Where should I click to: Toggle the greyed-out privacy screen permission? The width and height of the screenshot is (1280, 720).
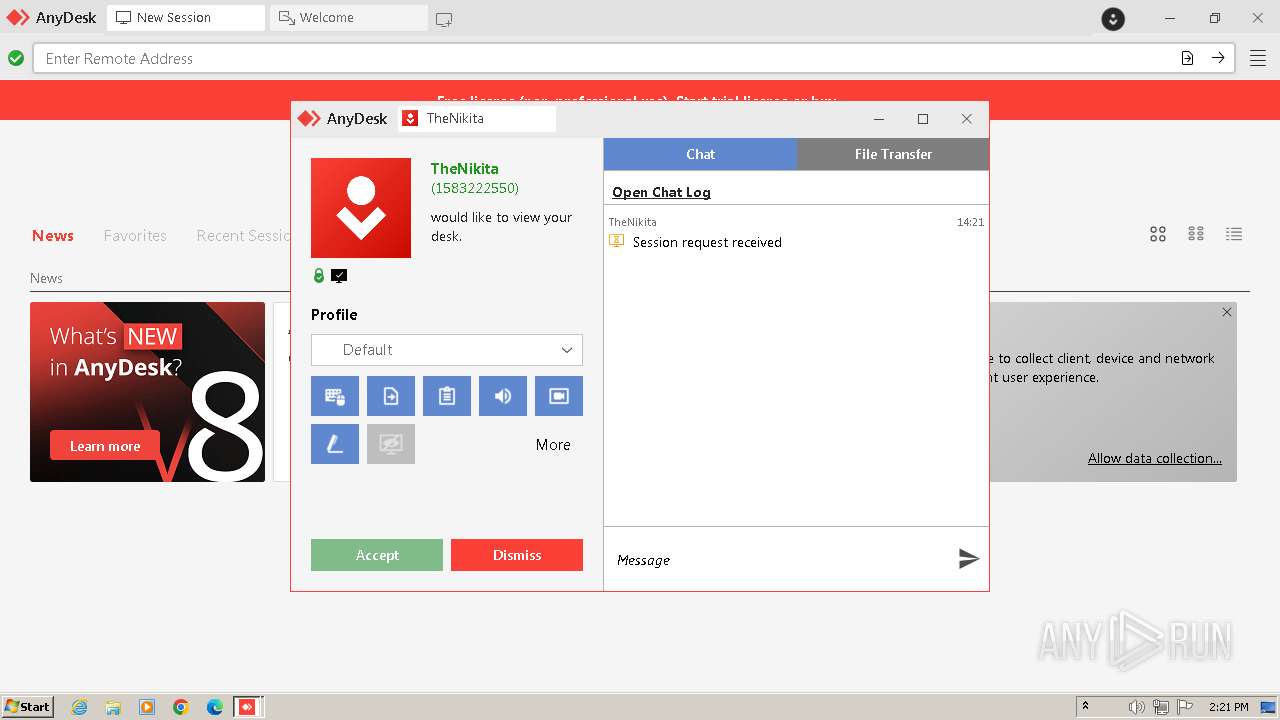coord(391,444)
